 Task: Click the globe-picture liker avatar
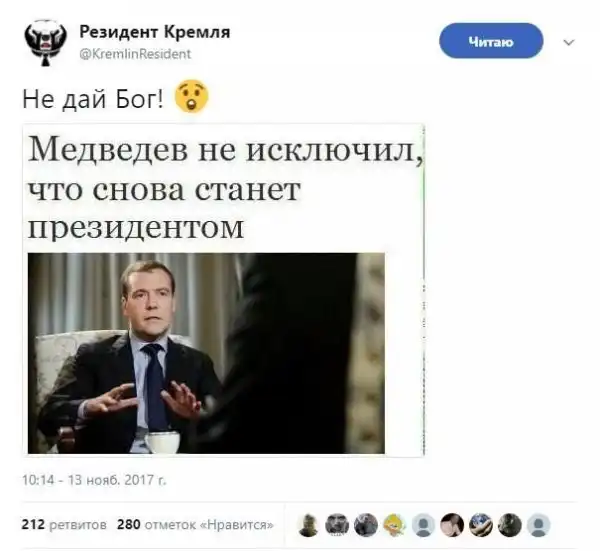click(x=481, y=525)
